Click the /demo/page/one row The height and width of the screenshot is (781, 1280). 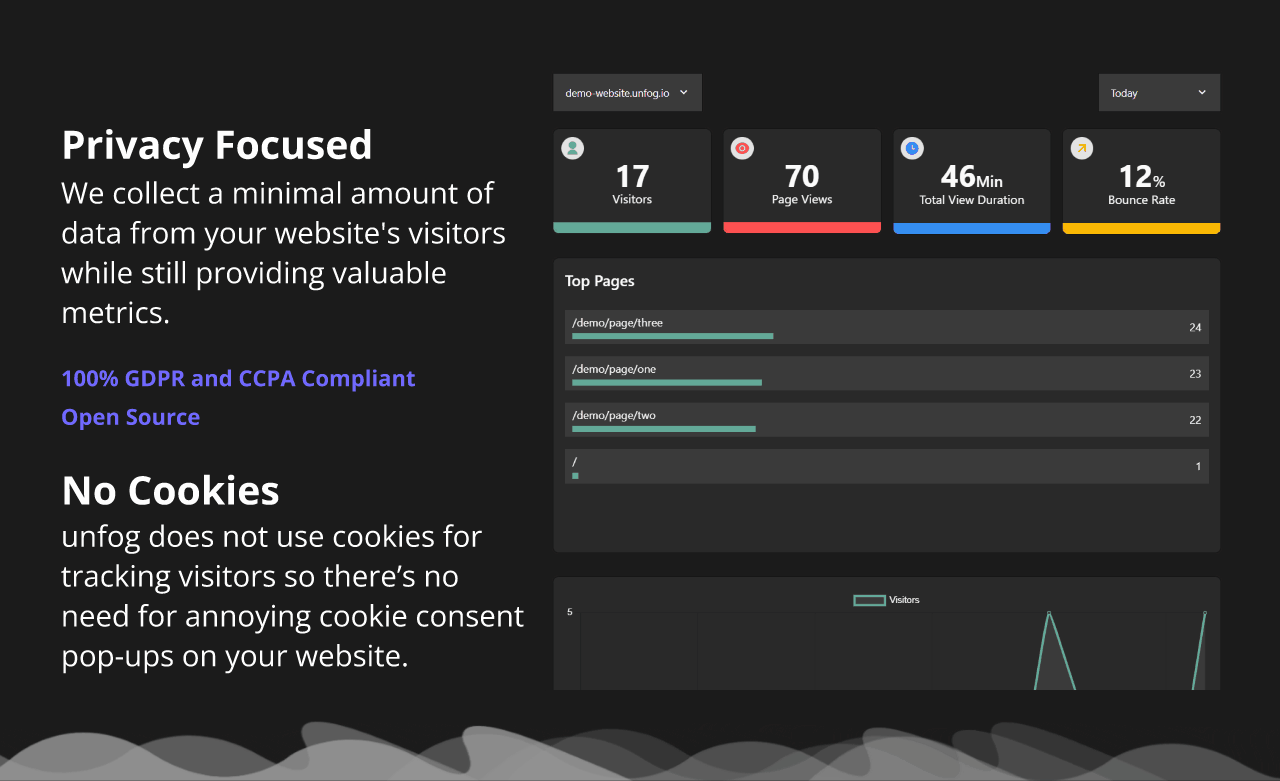pos(887,373)
